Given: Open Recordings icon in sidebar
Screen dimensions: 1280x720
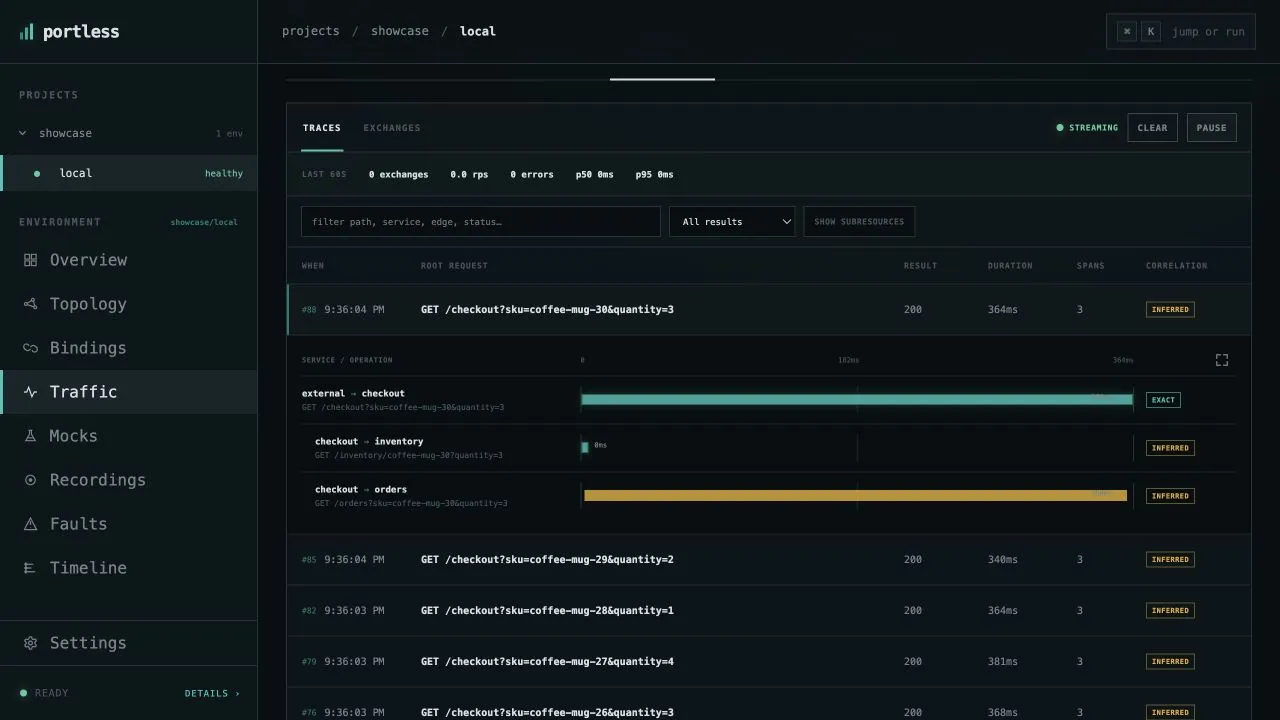Looking at the screenshot, I should coord(30,480).
